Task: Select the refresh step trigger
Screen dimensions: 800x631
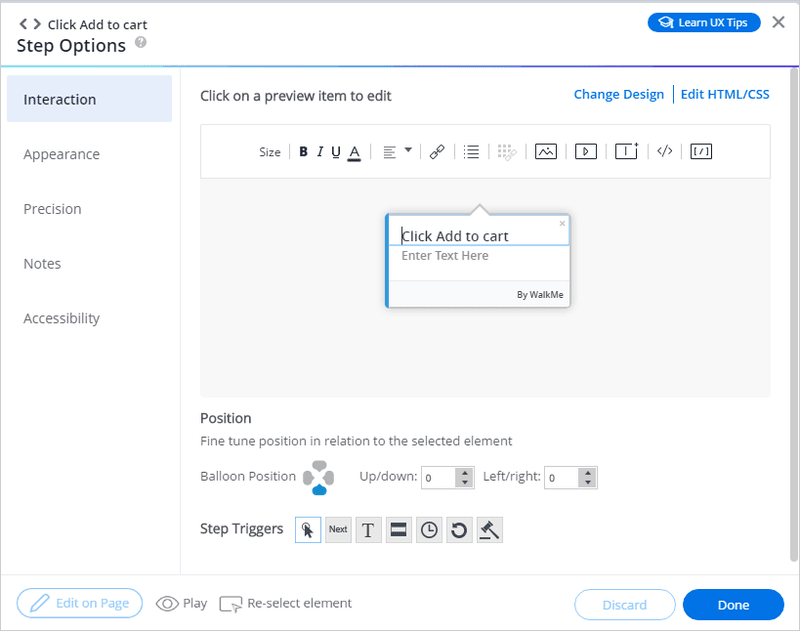Action: (x=459, y=529)
